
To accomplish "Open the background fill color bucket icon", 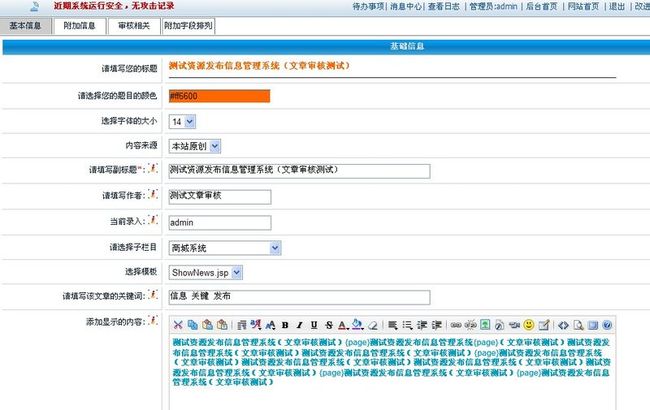I will pos(357,325).
